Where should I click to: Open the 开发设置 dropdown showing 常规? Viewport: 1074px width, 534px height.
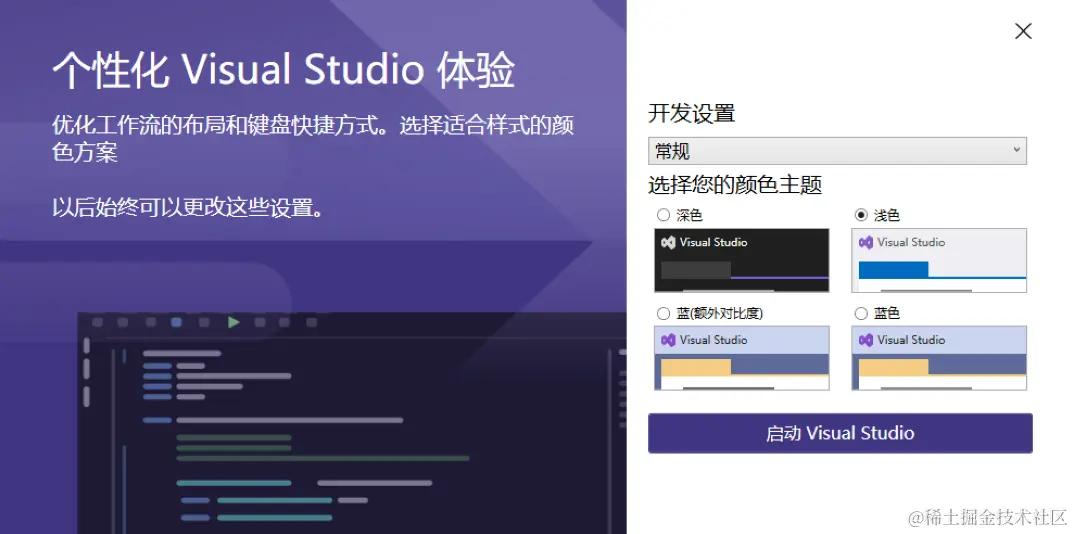pos(837,151)
